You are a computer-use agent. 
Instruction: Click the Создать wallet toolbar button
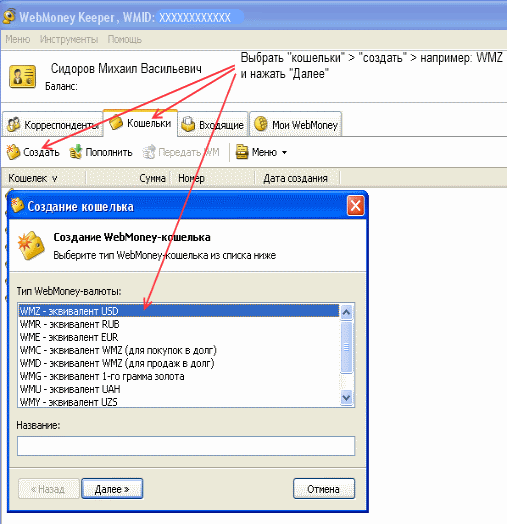point(33,152)
